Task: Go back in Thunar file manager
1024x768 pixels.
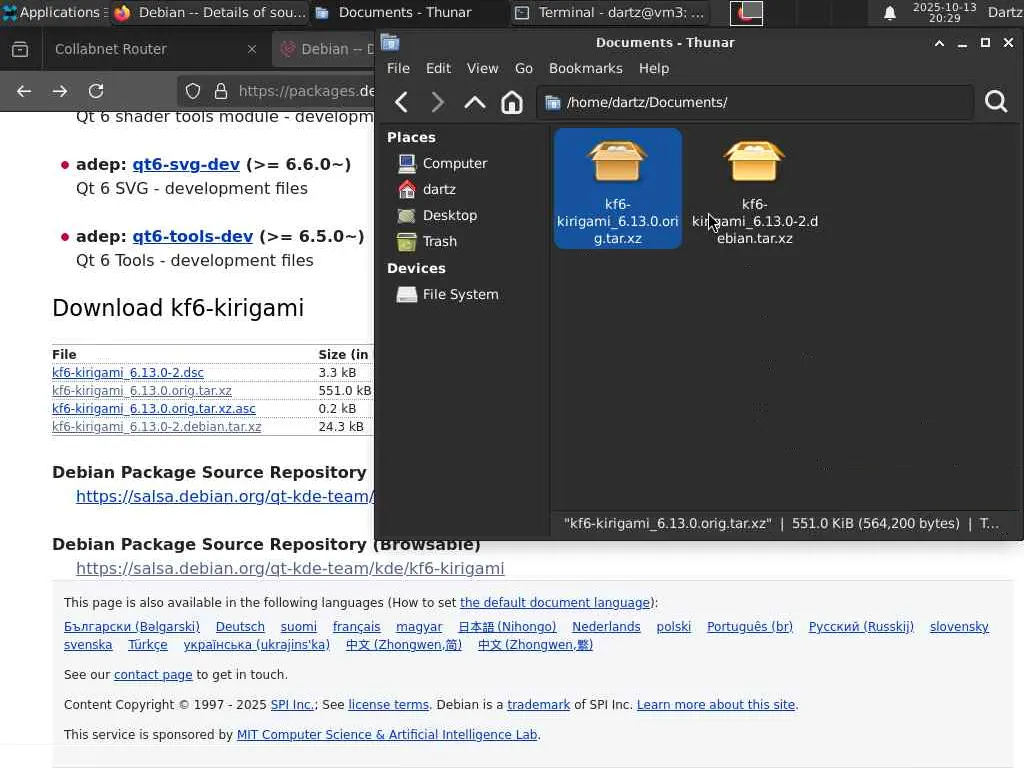Action: coord(402,103)
